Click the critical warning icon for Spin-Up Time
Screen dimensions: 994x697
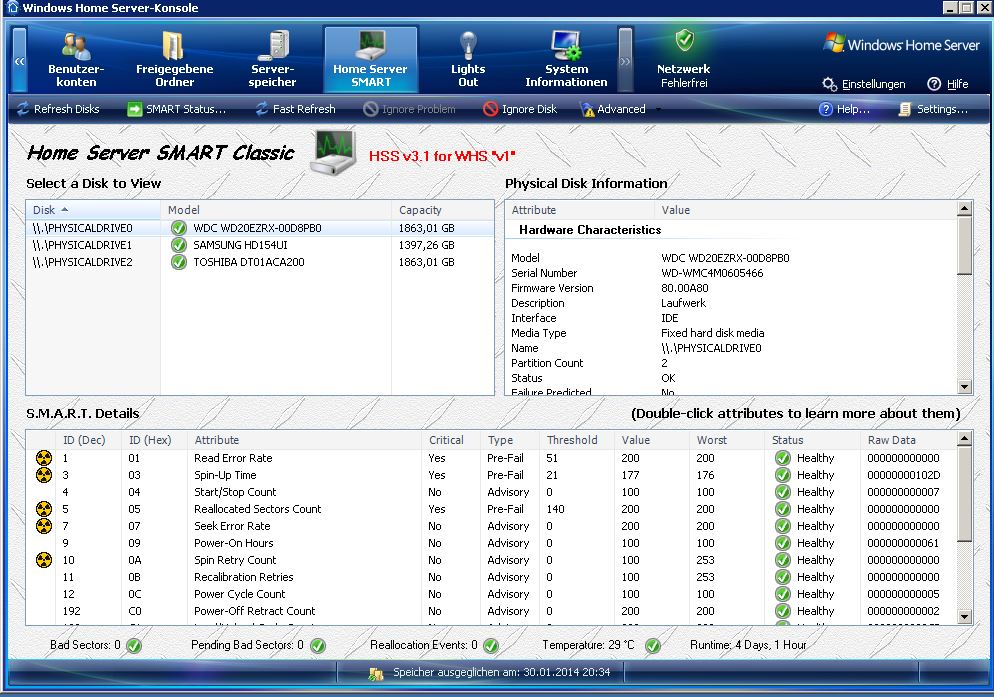click(44, 475)
